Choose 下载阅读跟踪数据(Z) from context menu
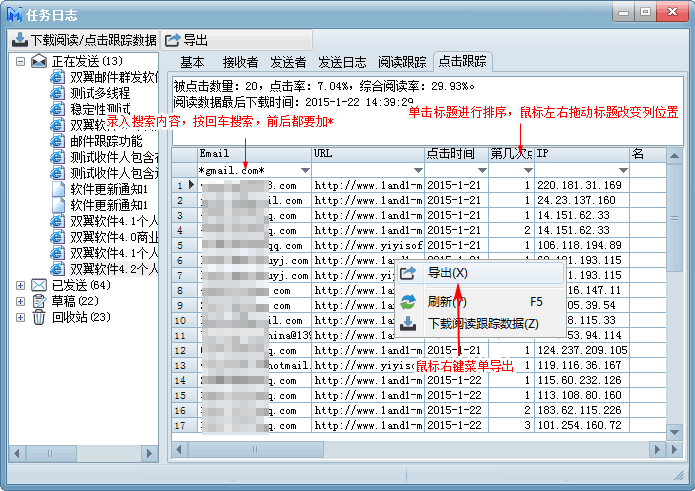Viewport: 695px width, 491px height. click(480, 323)
